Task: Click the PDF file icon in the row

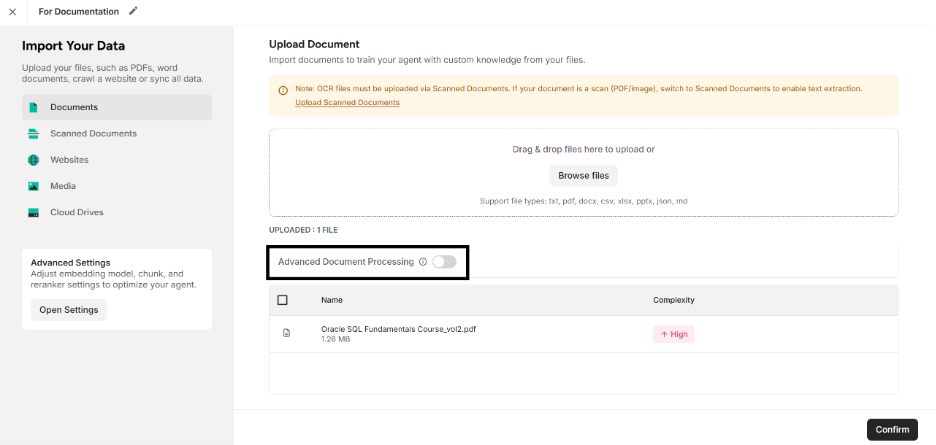Action: point(286,333)
